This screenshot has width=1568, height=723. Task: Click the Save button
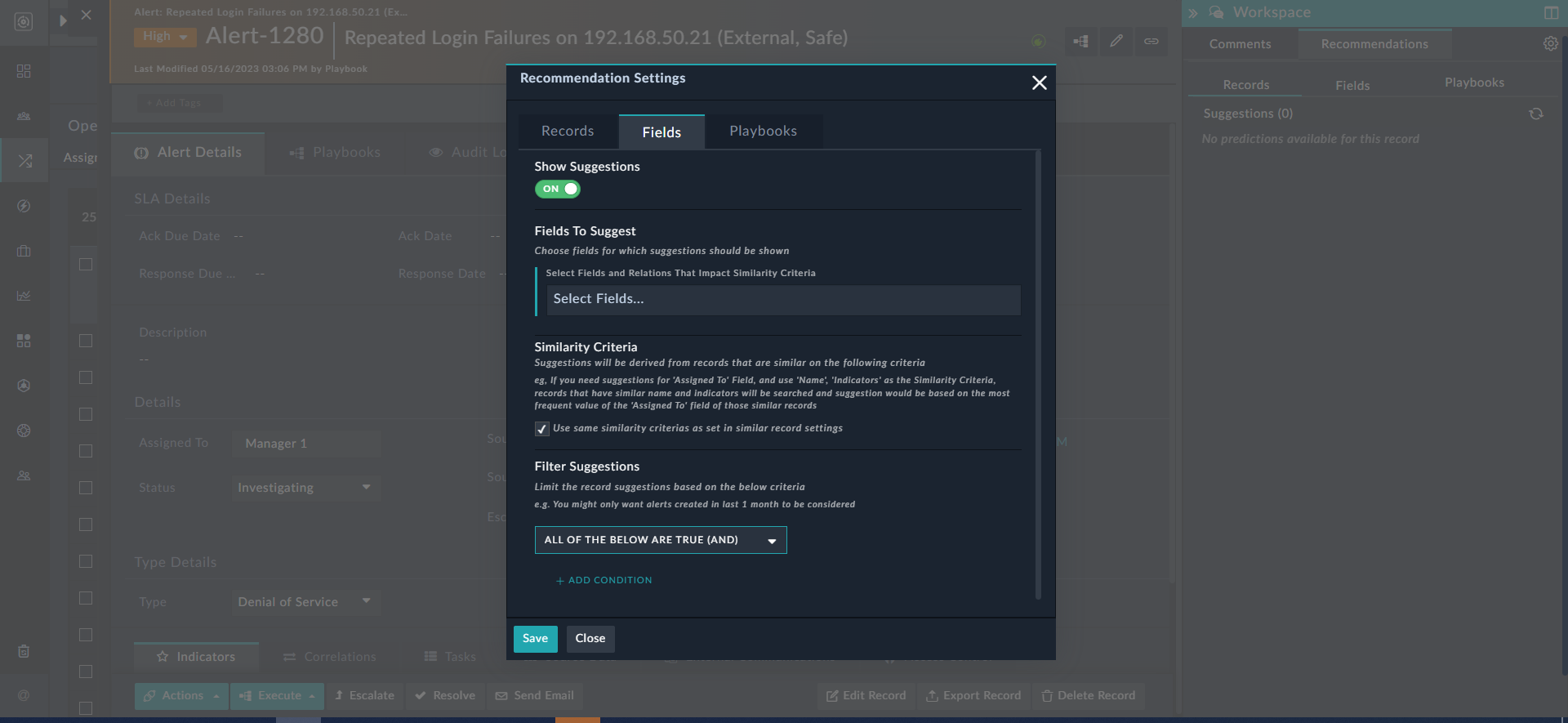[536, 639]
